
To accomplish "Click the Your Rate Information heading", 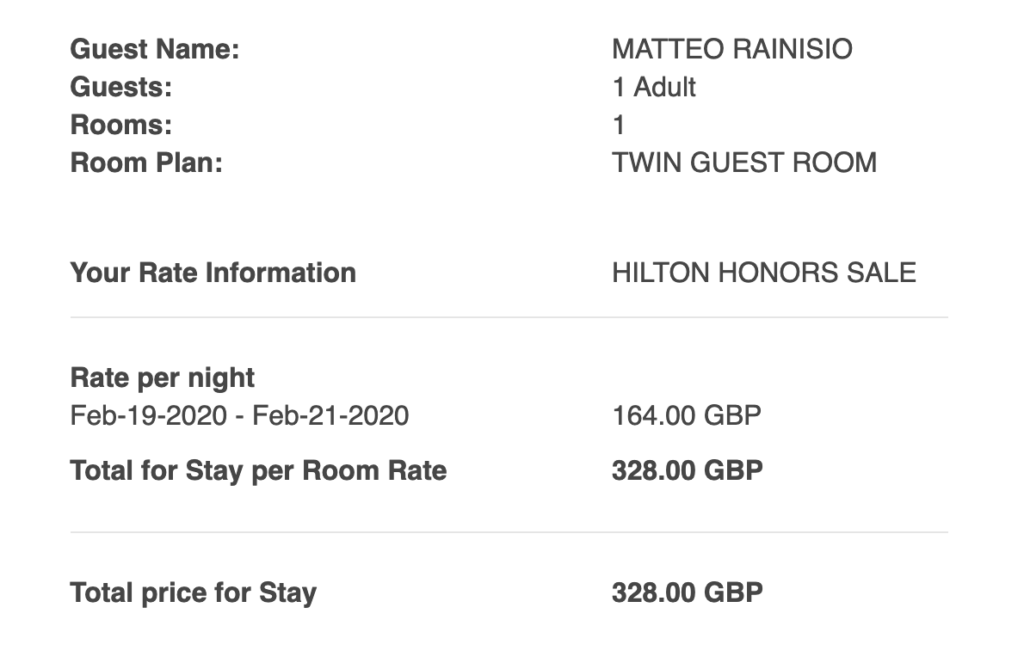I will [x=213, y=272].
